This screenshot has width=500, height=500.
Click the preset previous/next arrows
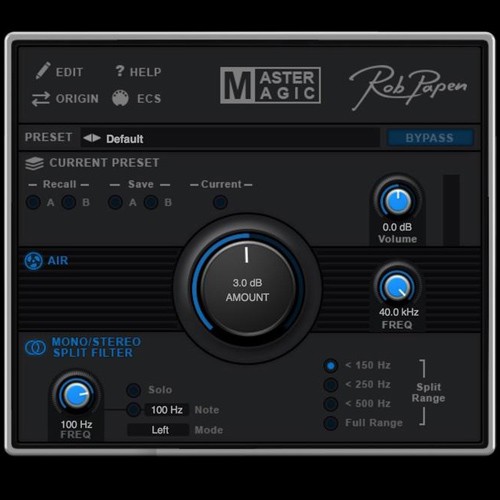tap(92, 138)
